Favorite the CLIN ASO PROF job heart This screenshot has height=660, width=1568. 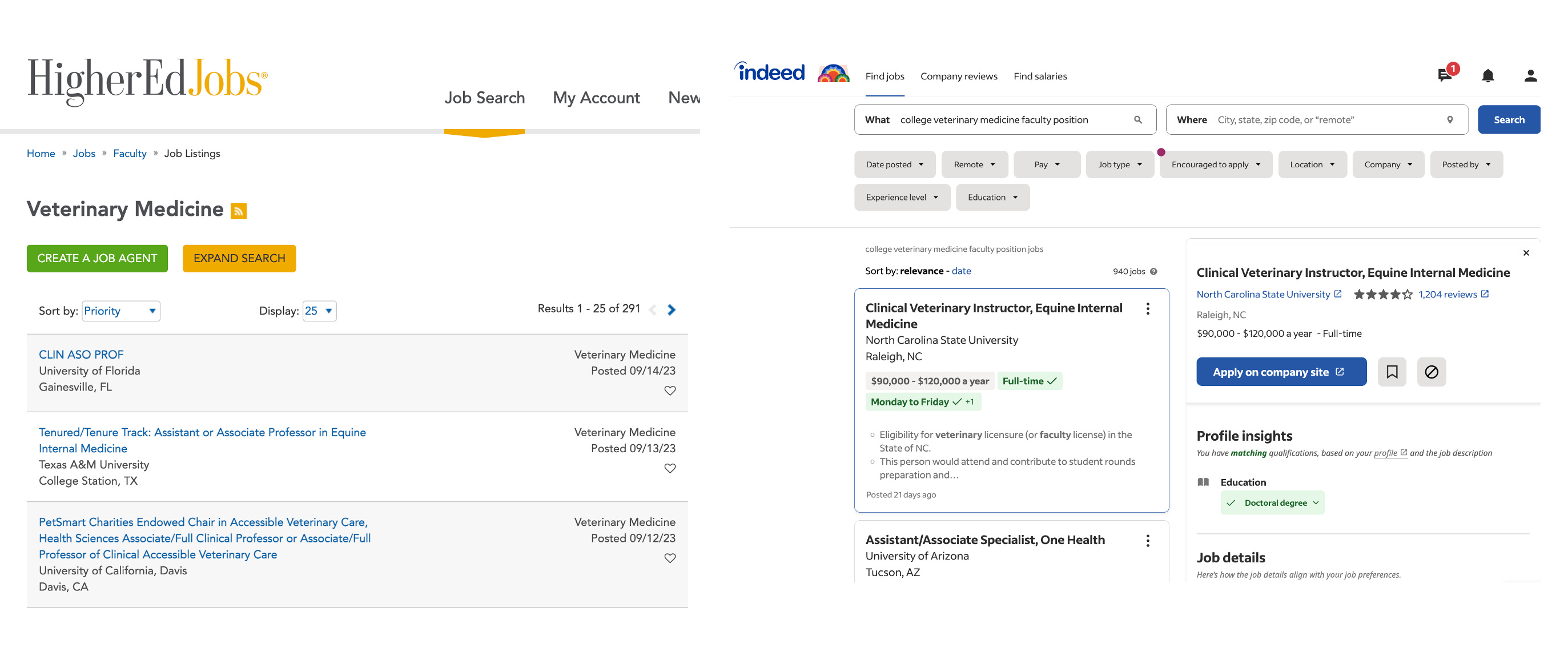(x=670, y=391)
